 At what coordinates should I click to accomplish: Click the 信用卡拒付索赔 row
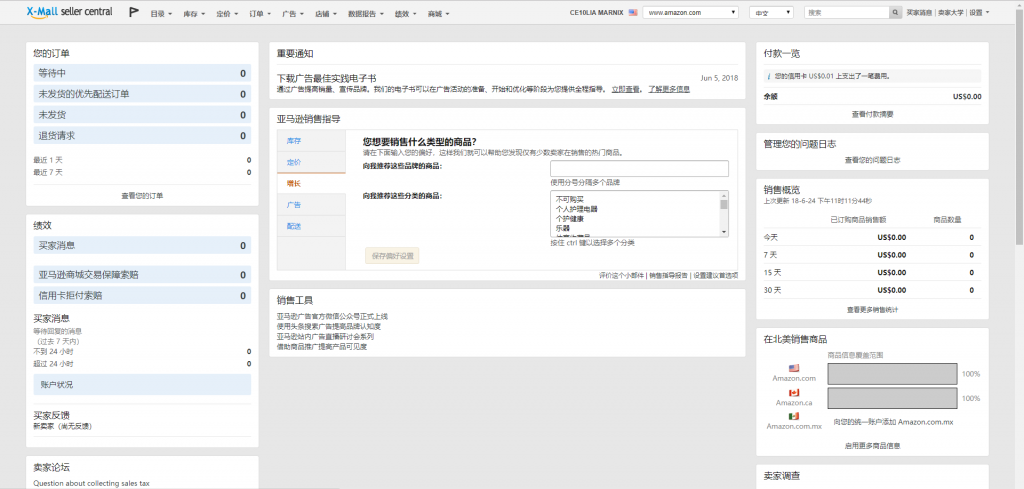click(142, 296)
